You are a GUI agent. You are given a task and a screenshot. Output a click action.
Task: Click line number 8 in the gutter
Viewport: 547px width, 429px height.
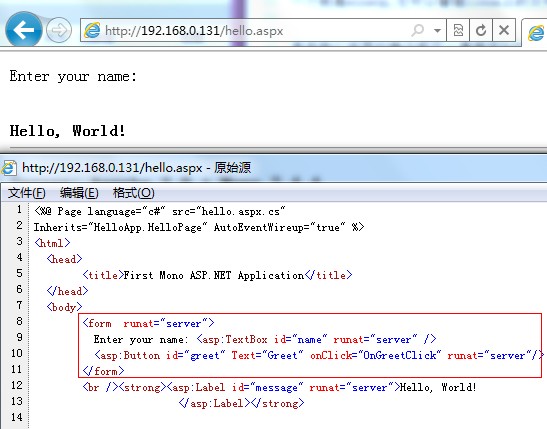[20, 321]
